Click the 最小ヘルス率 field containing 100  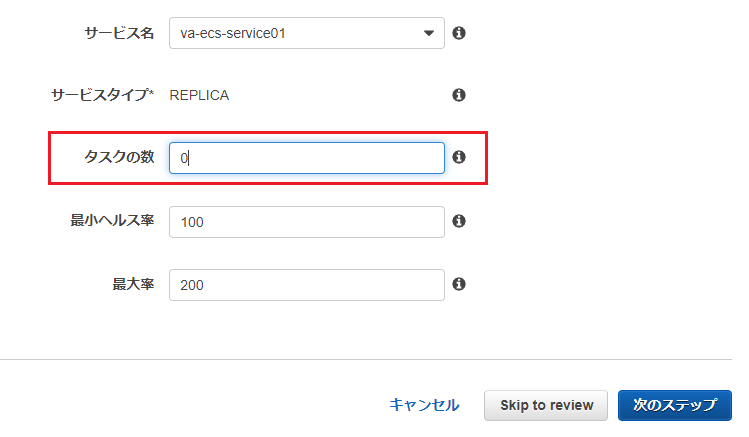coord(306,222)
